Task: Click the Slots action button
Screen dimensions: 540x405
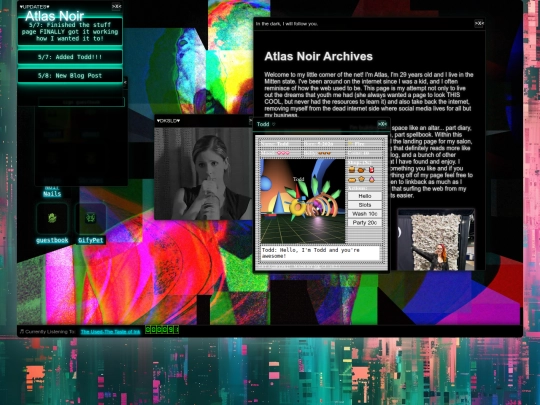Action: tap(365, 205)
